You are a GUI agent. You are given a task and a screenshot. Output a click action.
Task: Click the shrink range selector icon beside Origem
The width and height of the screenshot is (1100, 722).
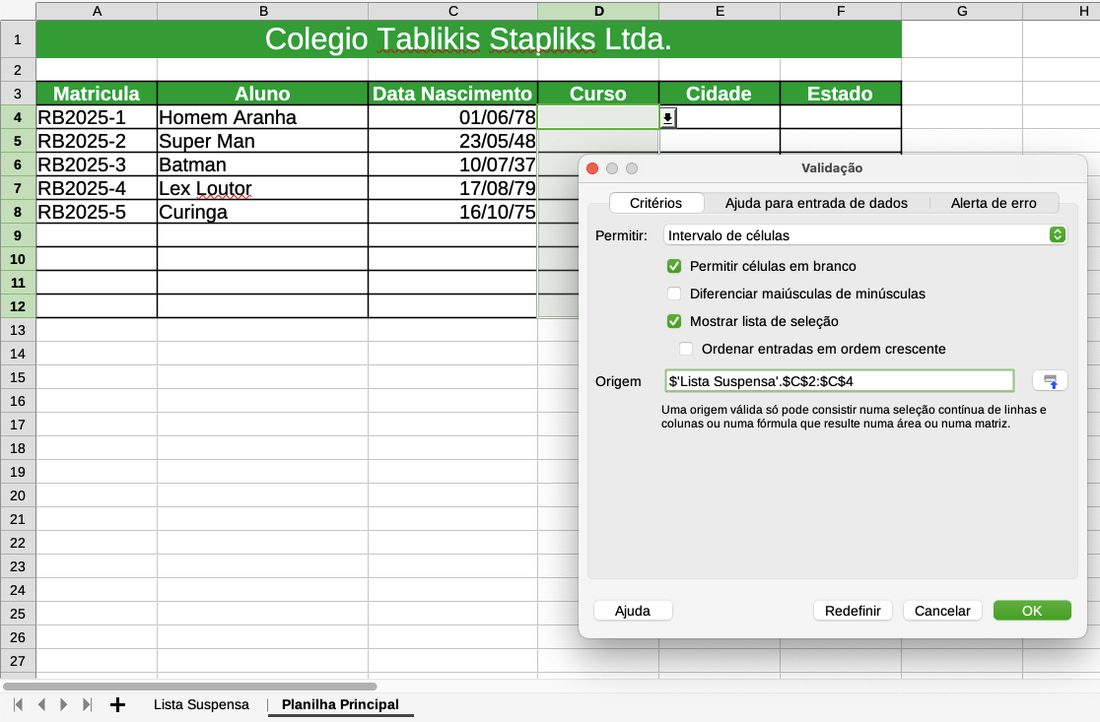click(1049, 381)
